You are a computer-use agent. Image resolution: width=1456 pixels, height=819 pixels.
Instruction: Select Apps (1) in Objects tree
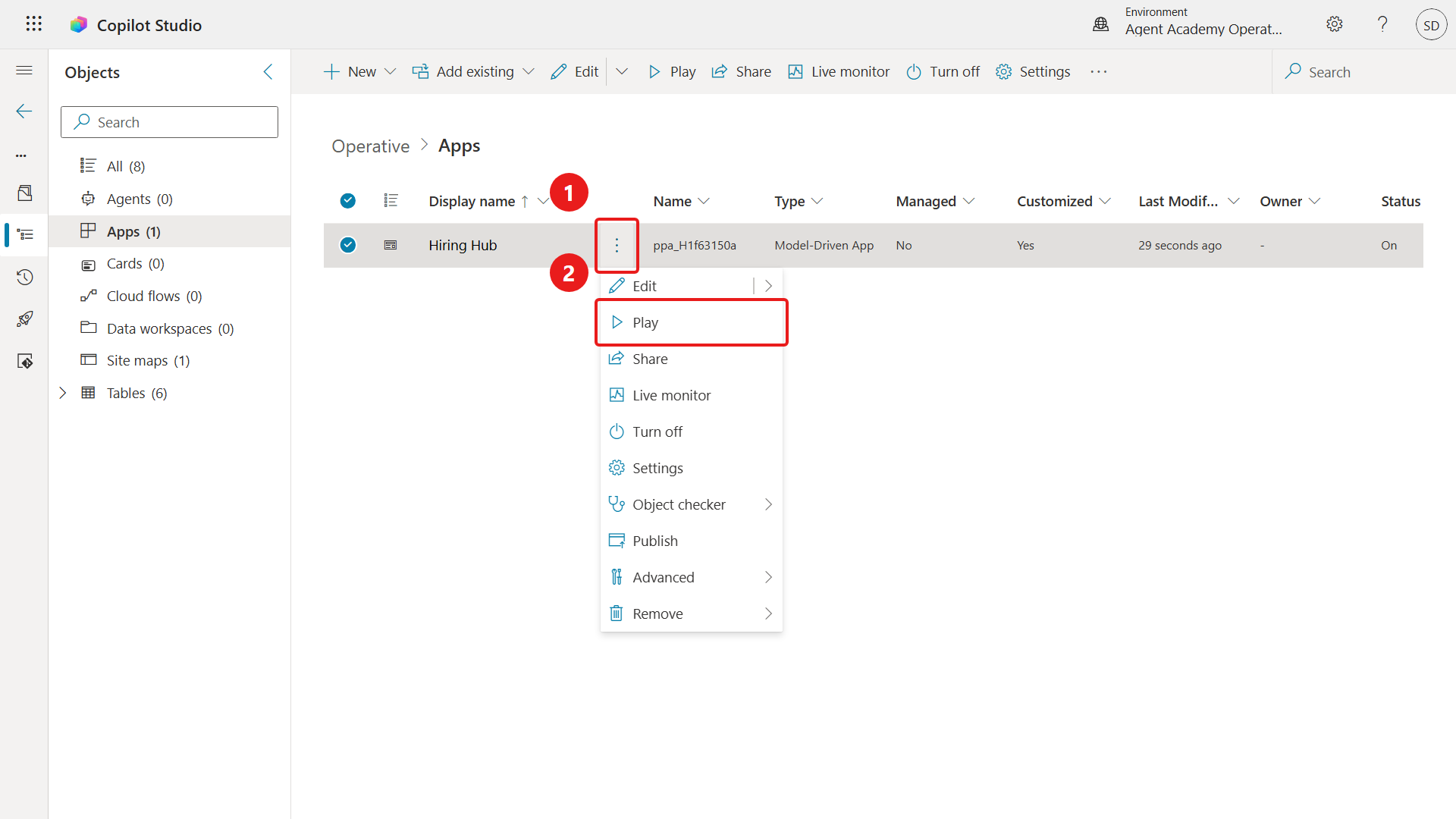[170, 231]
